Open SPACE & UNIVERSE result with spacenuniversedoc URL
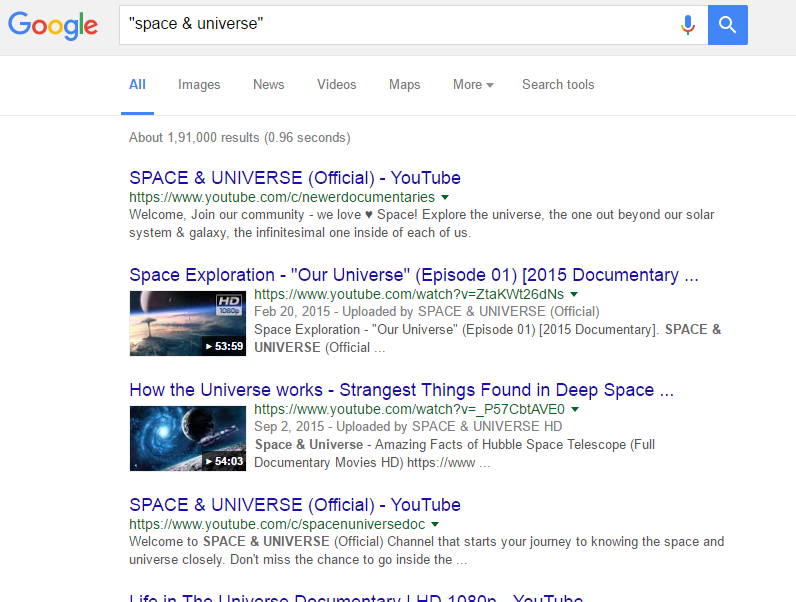Image resolution: width=796 pixels, height=602 pixels. click(x=294, y=505)
